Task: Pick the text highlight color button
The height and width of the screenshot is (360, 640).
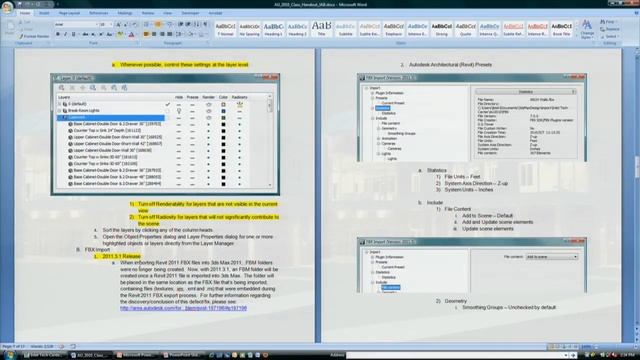Action: (120, 34)
